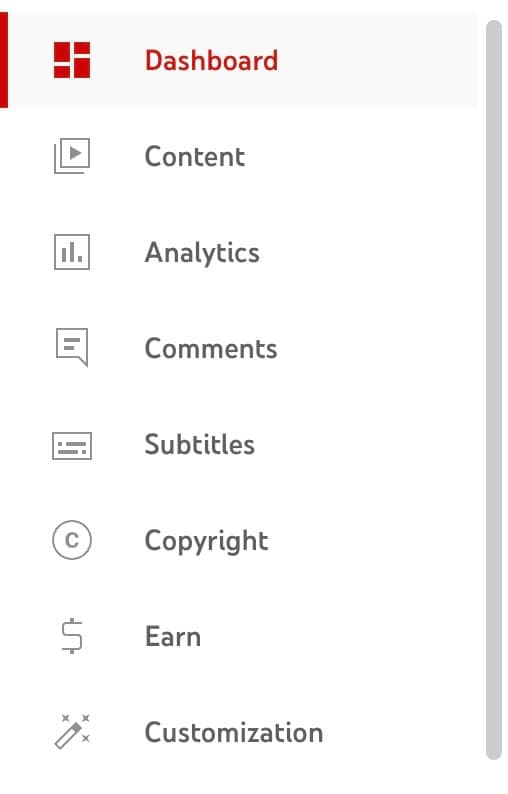Click the Comments speech bubble icon
Viewport: 508px width, 794px height.
click(72, 347)
